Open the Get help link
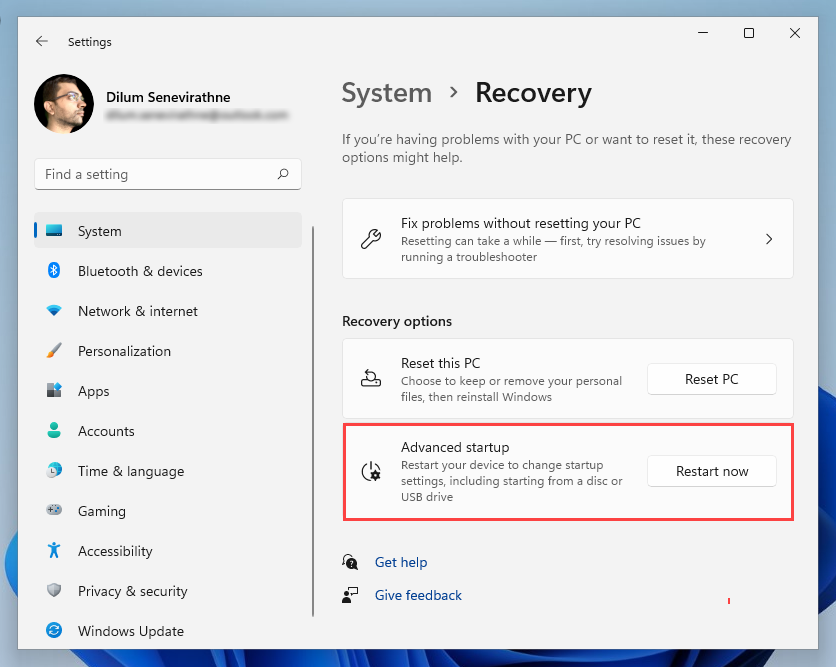Screen dimensions: 836x667 (401, 562)
